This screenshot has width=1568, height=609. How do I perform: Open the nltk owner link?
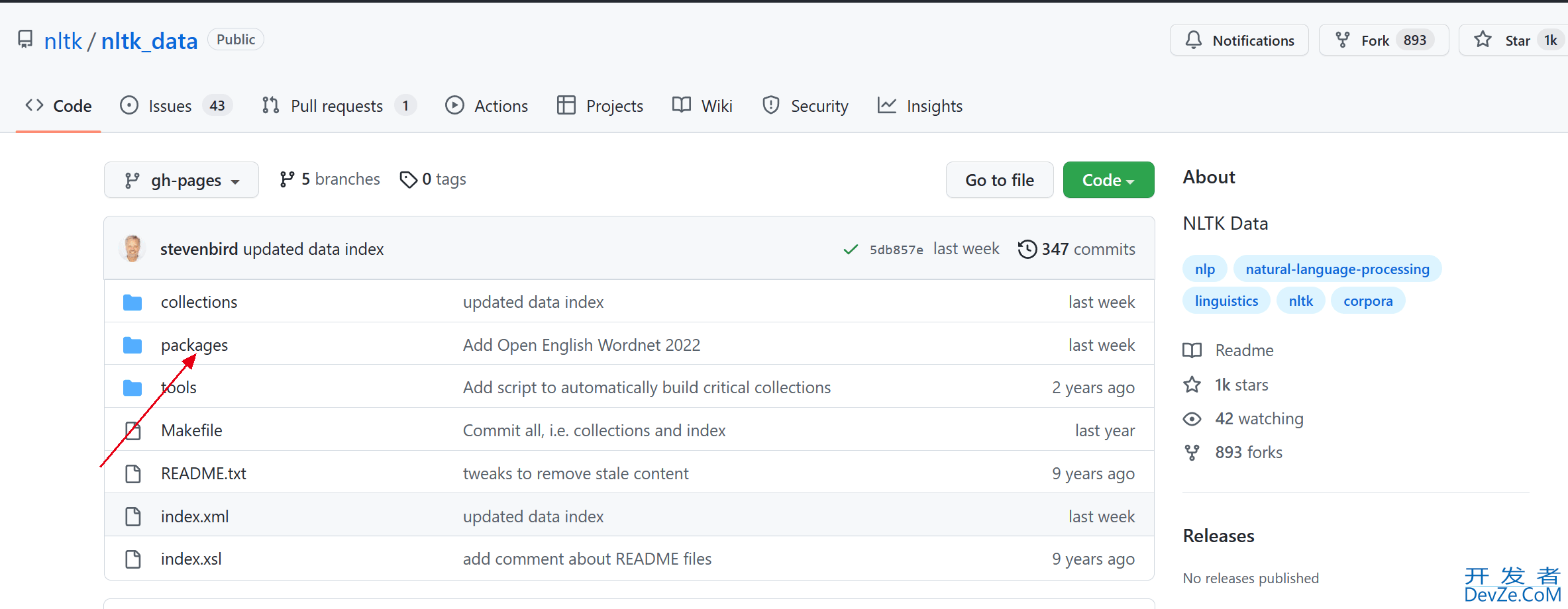click(x=63, y=41)
